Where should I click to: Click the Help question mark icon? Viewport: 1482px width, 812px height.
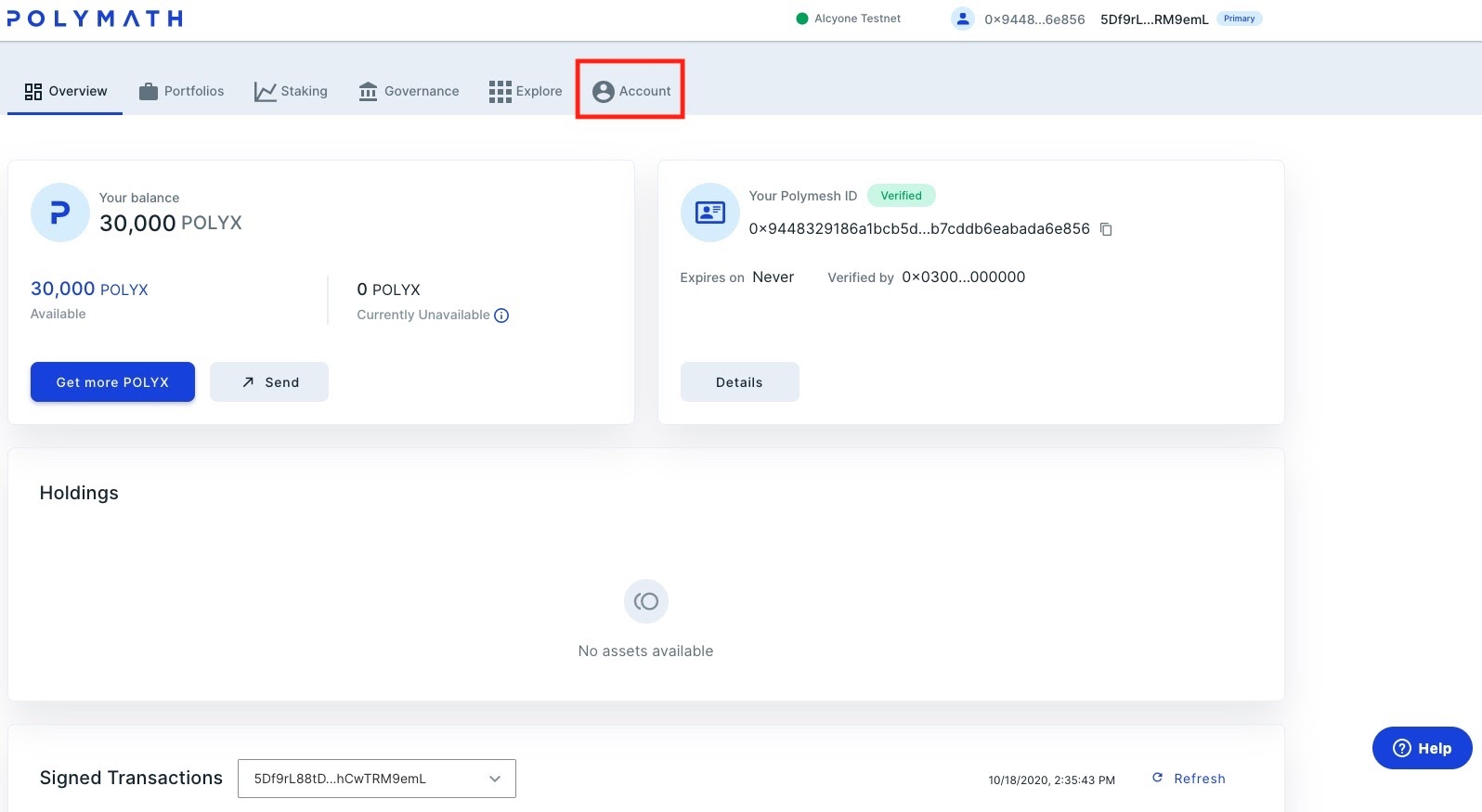click(x=1402, y=748)
